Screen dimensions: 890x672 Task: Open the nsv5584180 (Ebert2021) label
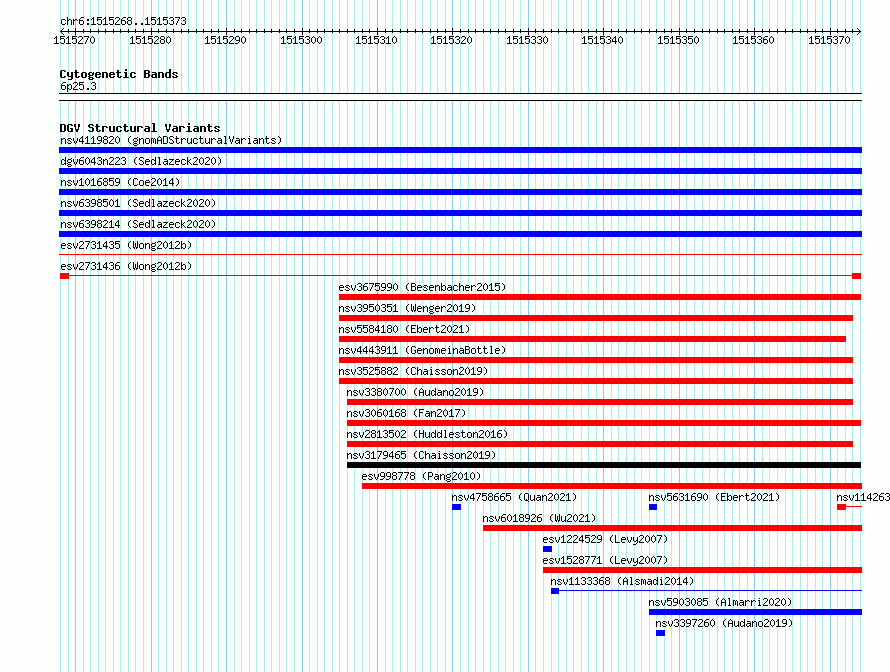[x=404, y=329]
